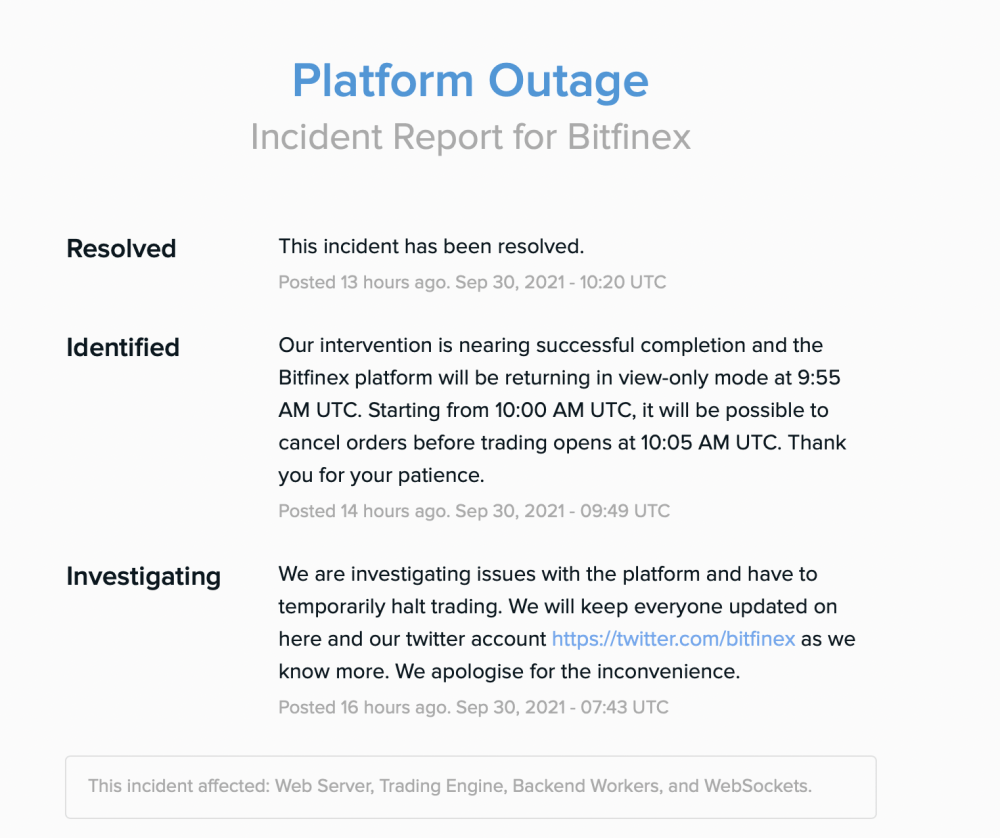
Task: Click 'Web Server' in affected components text
Action: pyautogui.click(x=324, y=786)
